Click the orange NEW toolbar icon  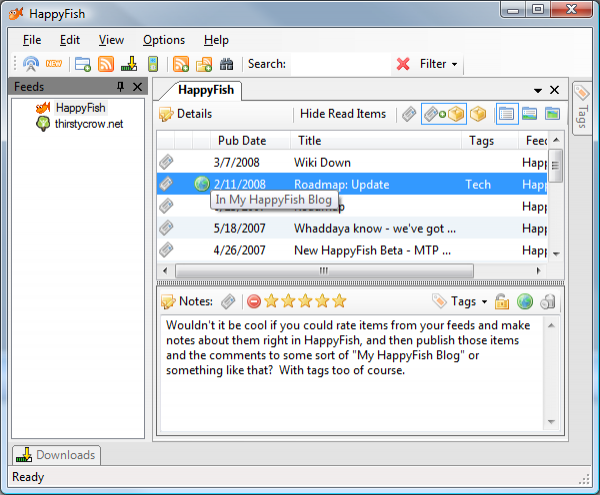point(54,64)
